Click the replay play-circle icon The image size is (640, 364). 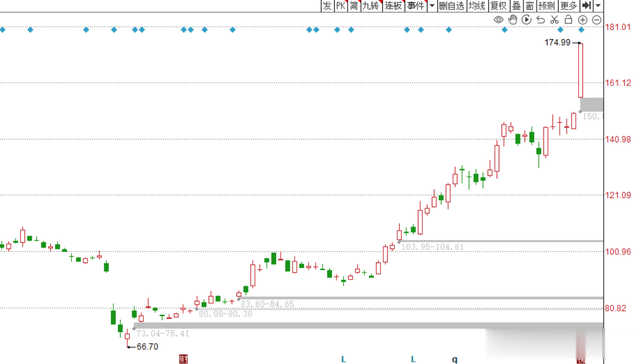click(x=527, y=20)
